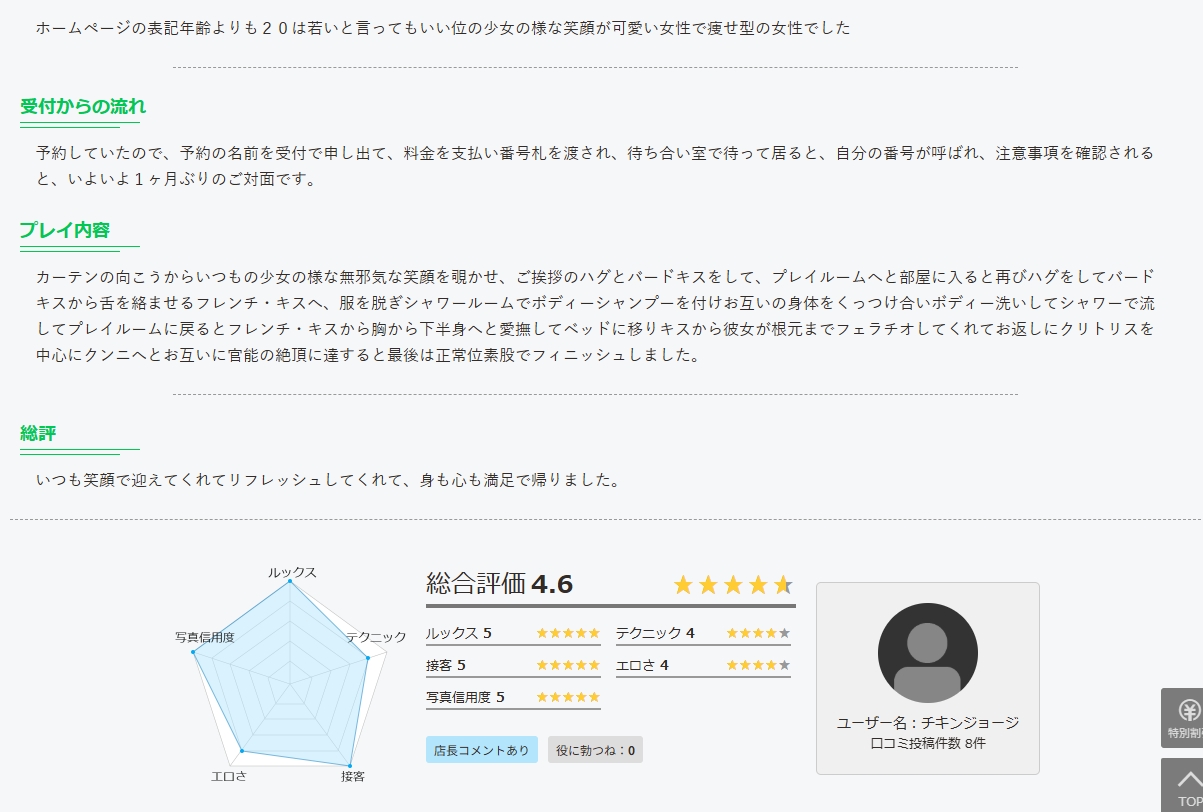Click the テクニック four-star rating
Viewport: 1203px width, 812px height.
757,633
